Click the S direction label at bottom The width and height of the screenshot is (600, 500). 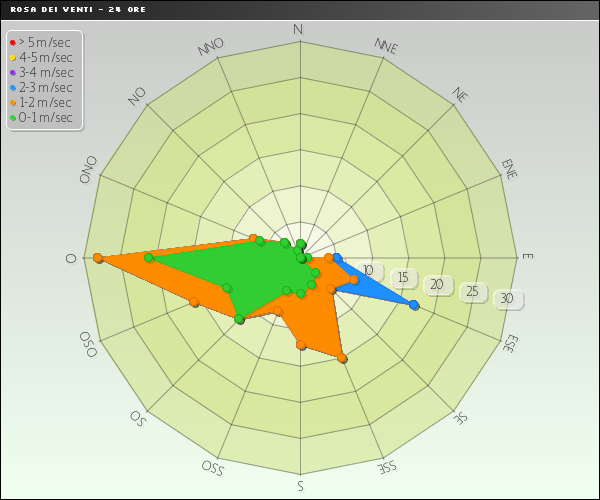tap(300, 486)
